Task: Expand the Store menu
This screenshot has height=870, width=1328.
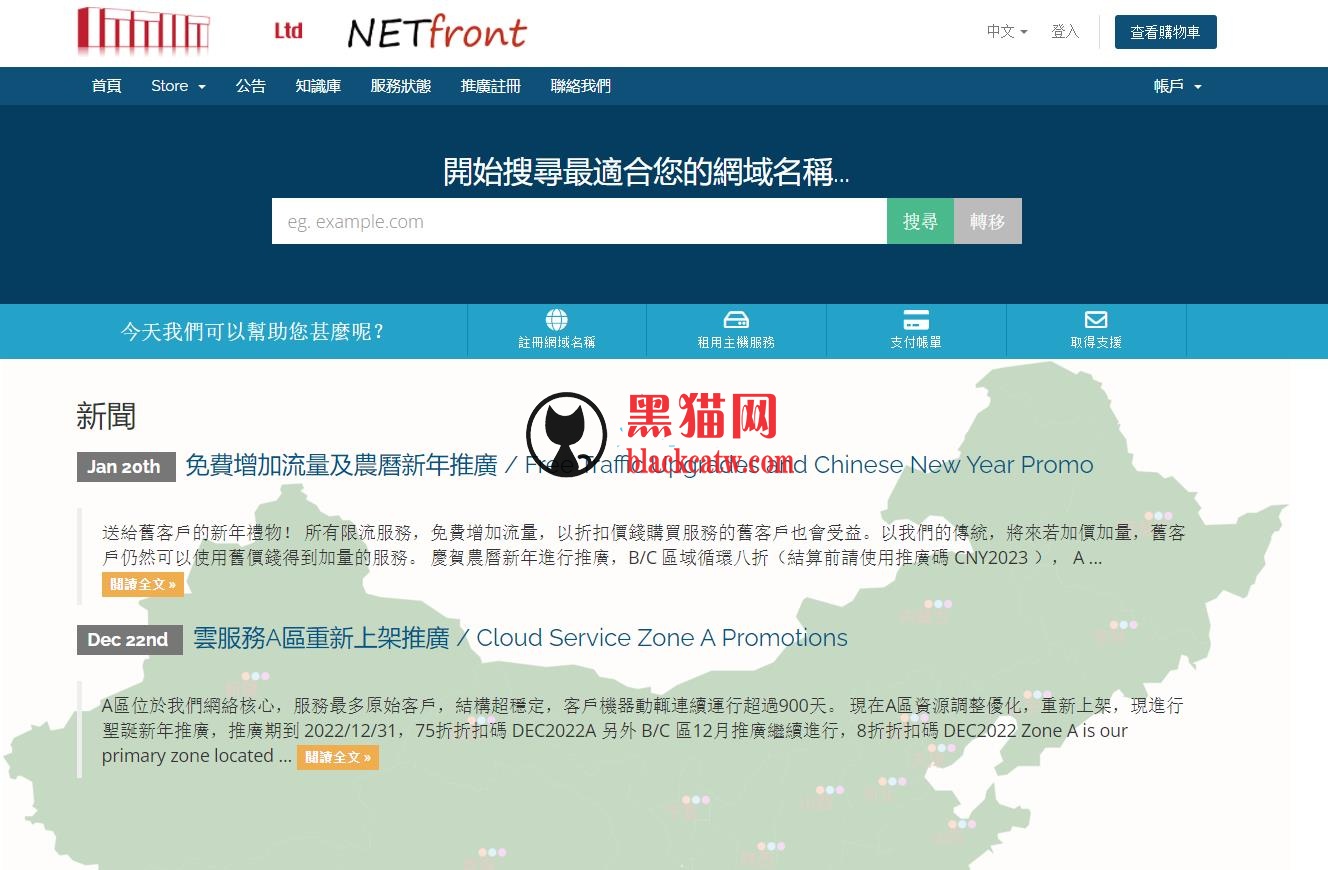Action: click(178, 86)
